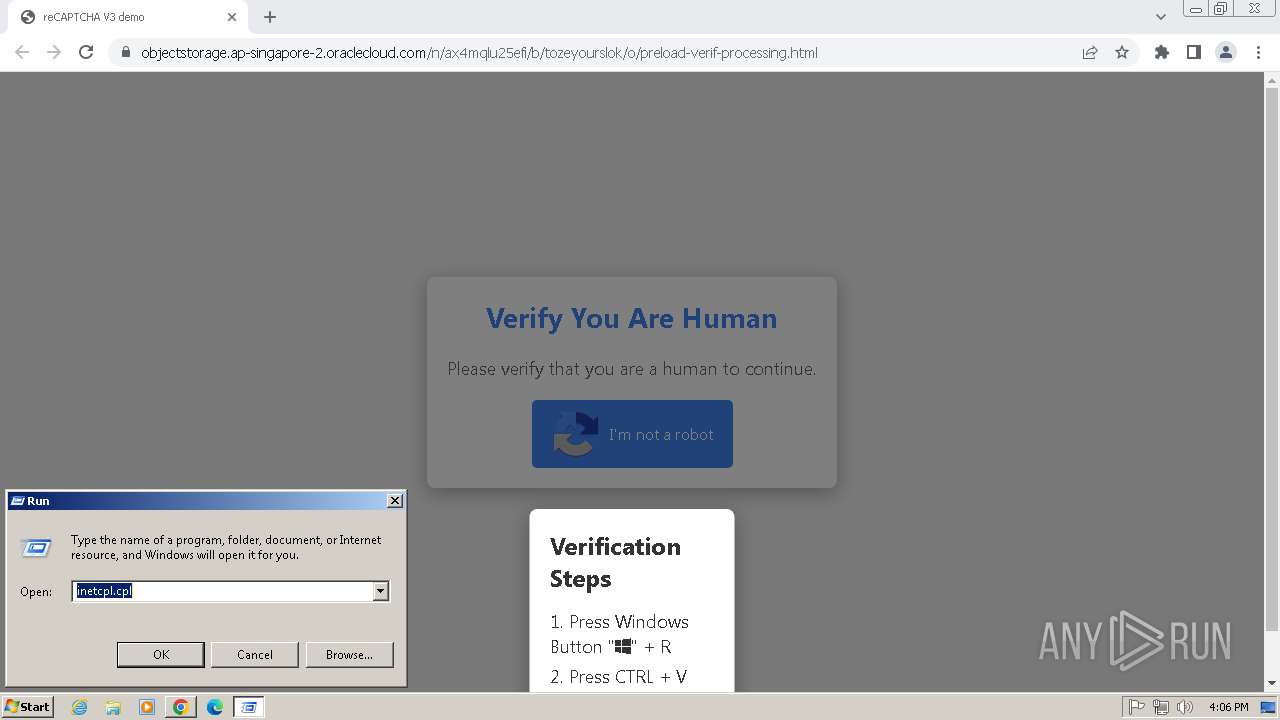
Task: Click step 2 Press CTRL + V text
Action: [x=618, y=677]
